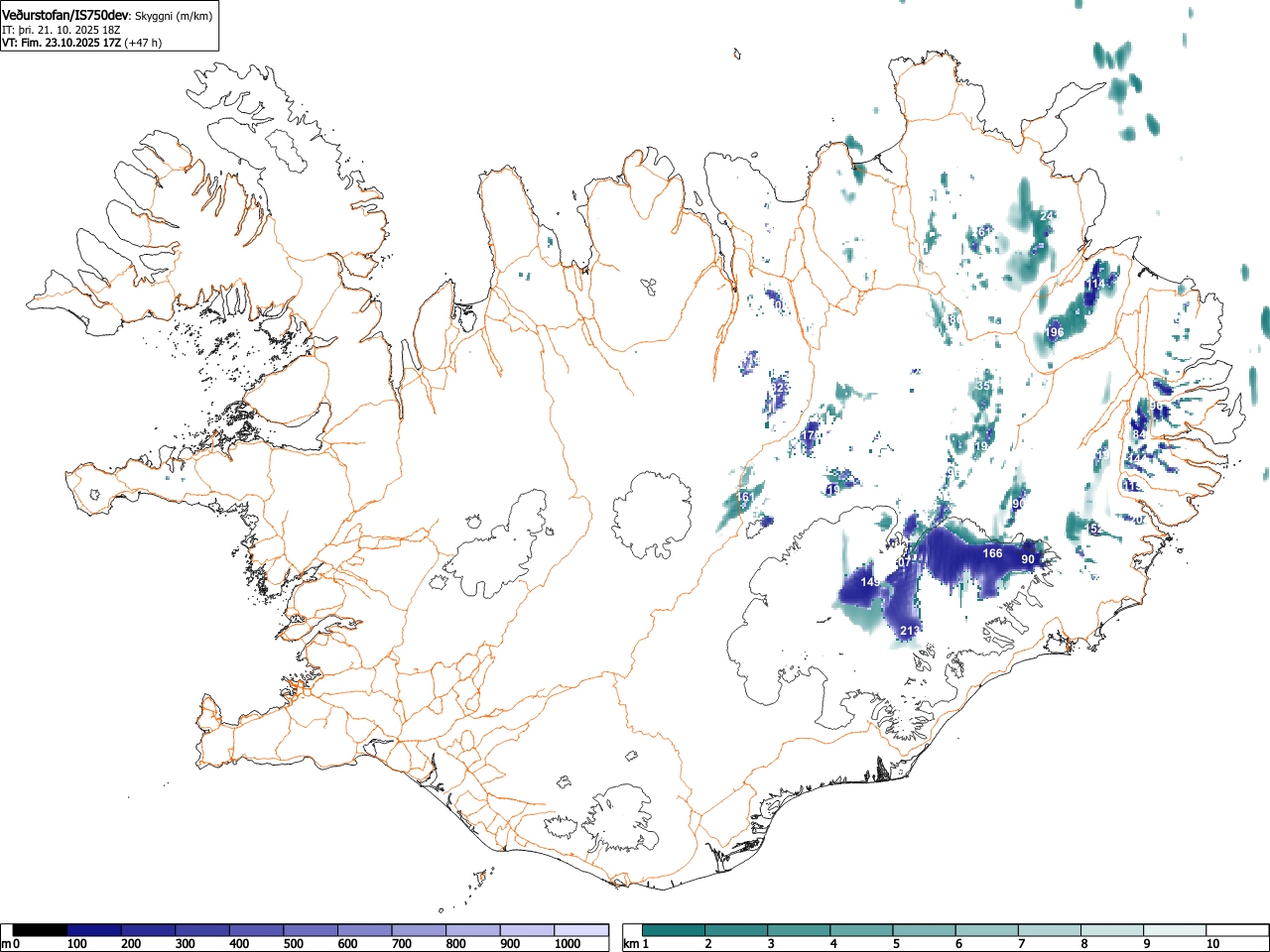The image size is (1270, 952).
Task: Select the darkest blue 100–200 m swatch
Action: [x=94, y=930]
